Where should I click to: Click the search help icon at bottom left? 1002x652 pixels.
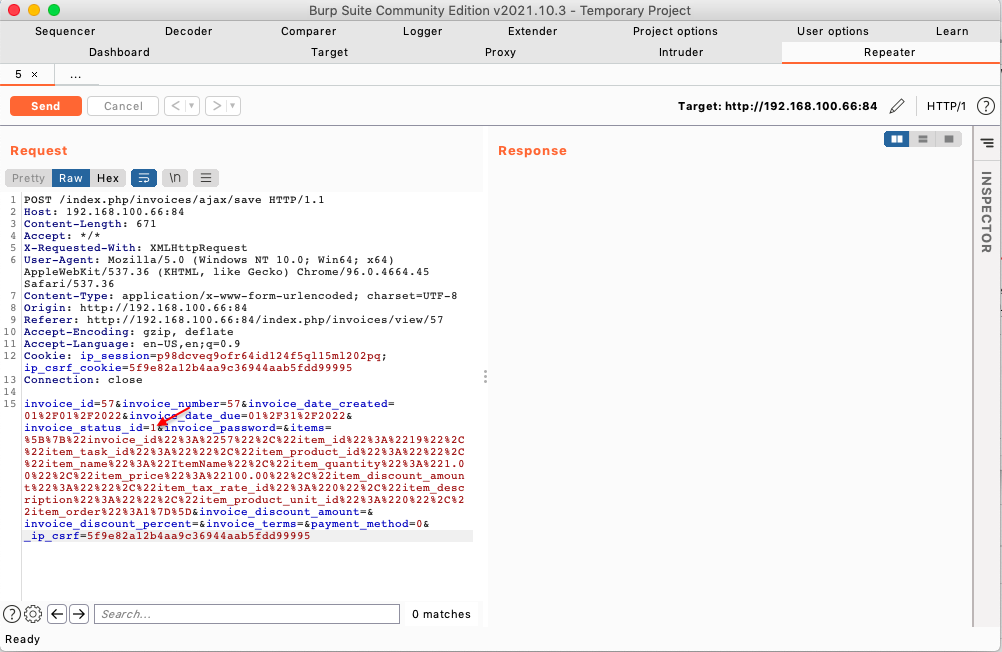coord(12,614)
